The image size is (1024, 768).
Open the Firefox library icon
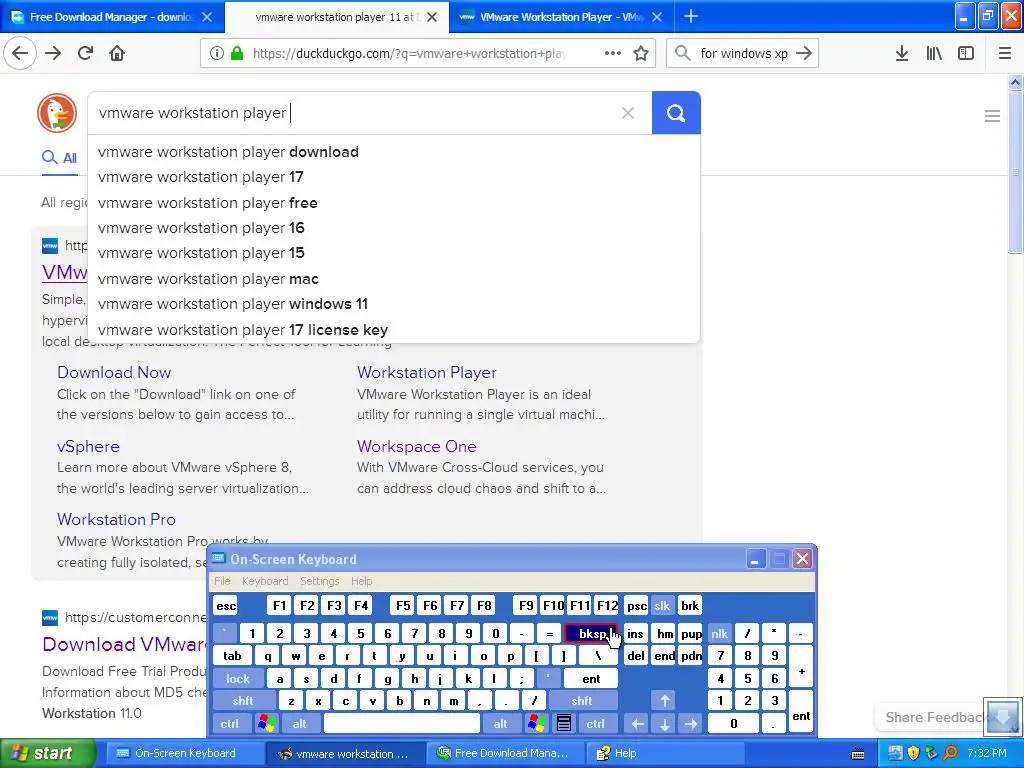click(934, 53)
